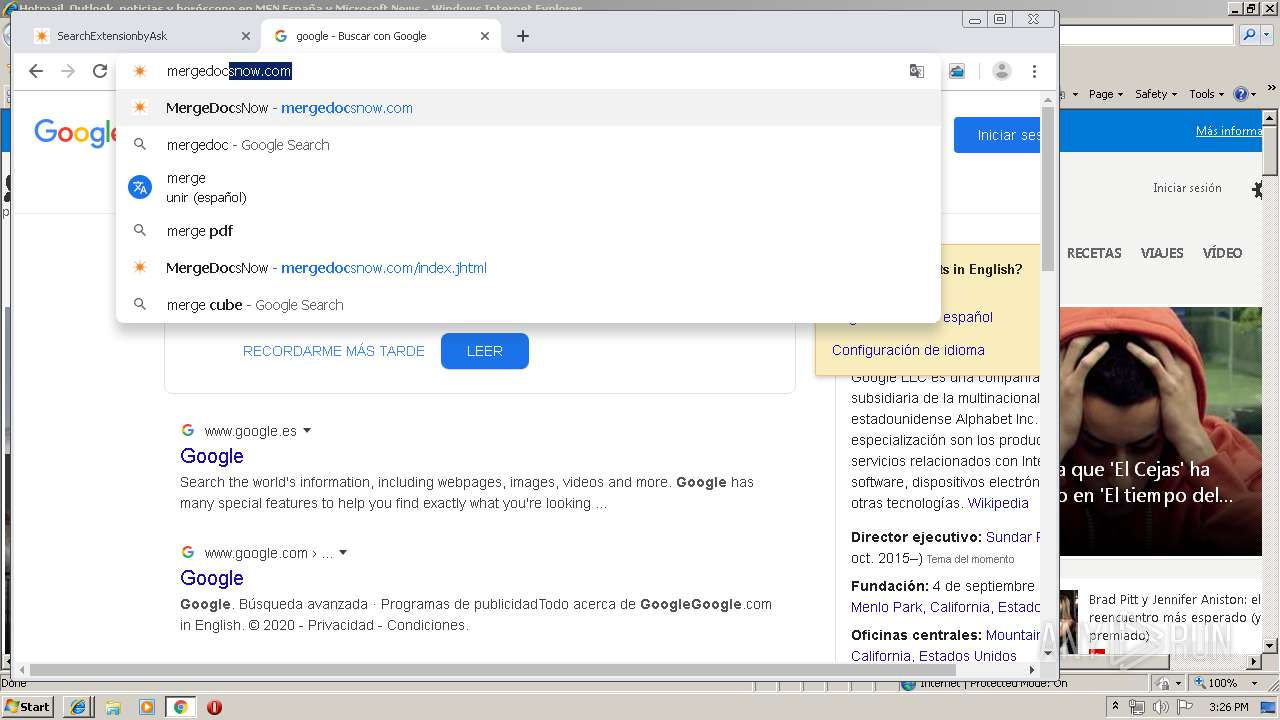
Task: Click the volume speaker icon in system tray
Action: pyautogui.click(x=1160, y=707)
